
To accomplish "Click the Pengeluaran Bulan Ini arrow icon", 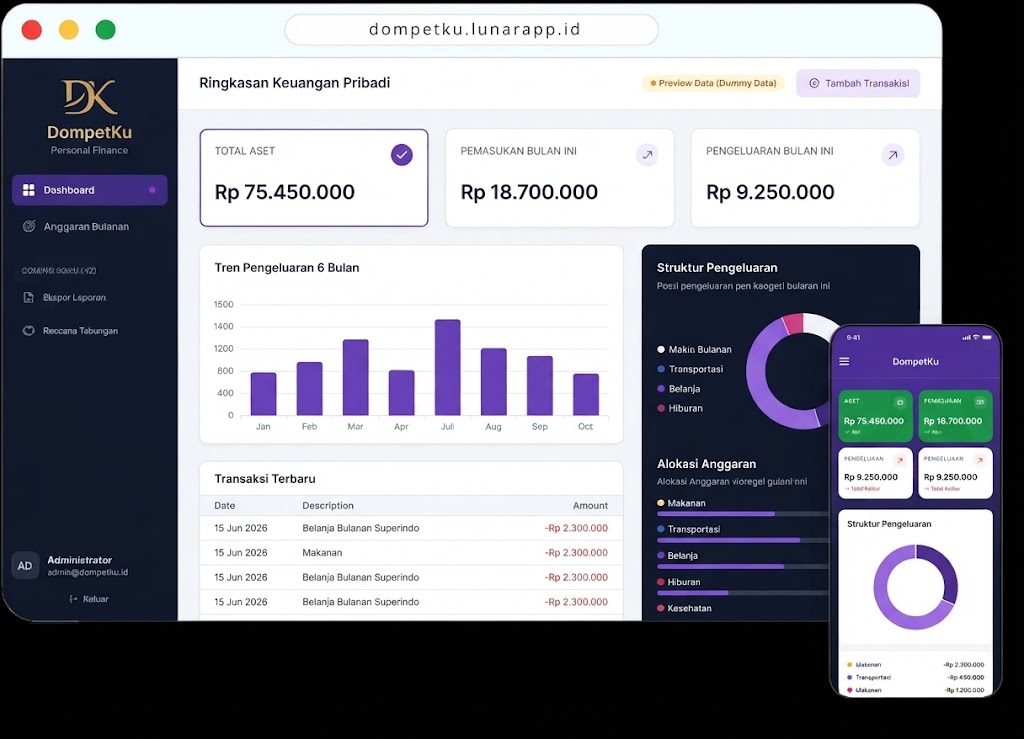I will (x=892, y=155).
